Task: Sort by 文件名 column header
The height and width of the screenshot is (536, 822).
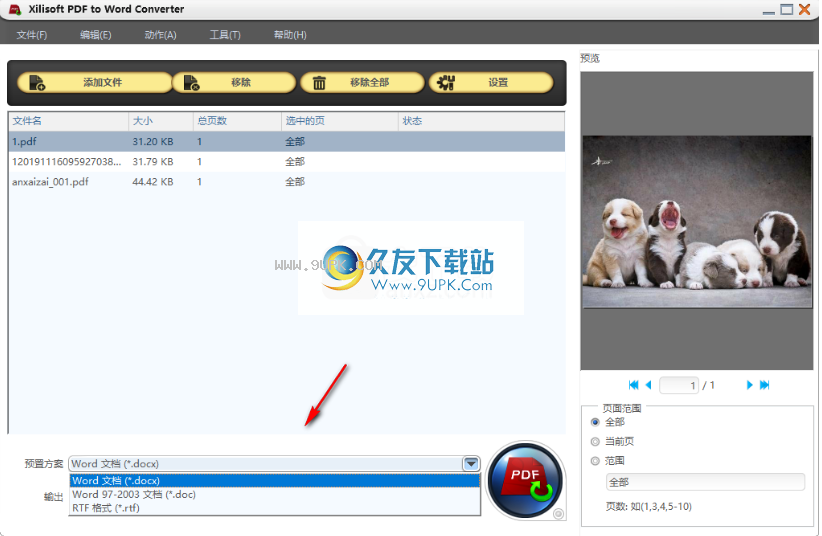Action: pyautogui.click(x=68, y=121)
